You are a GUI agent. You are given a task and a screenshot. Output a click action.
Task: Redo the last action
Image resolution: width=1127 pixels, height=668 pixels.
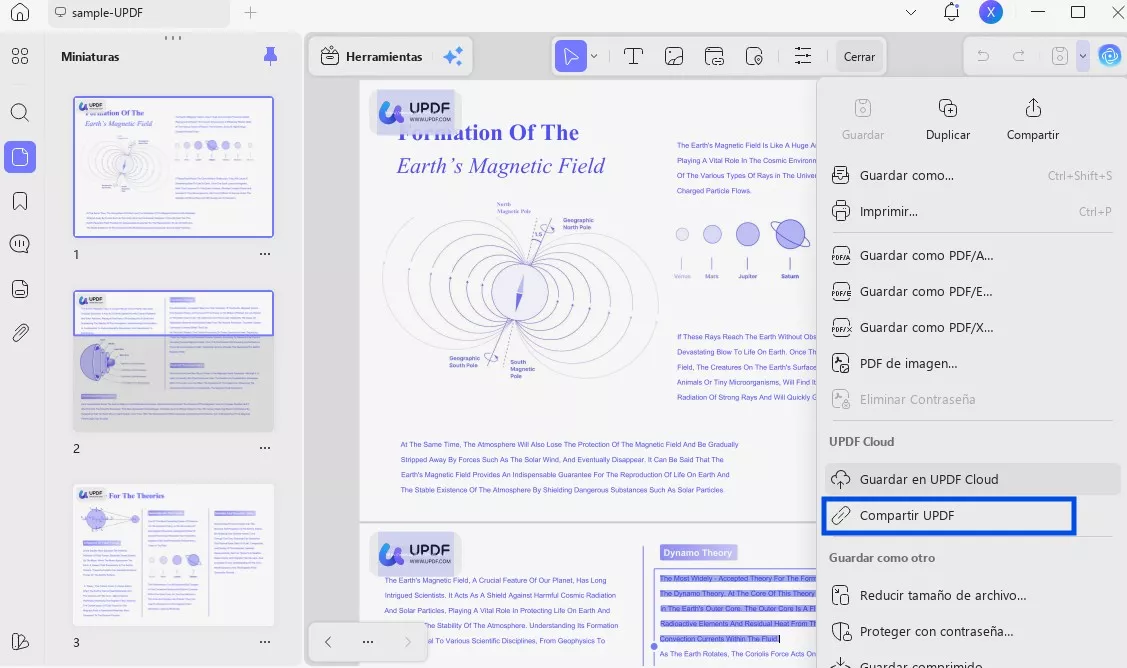[x=1018, y=56]
